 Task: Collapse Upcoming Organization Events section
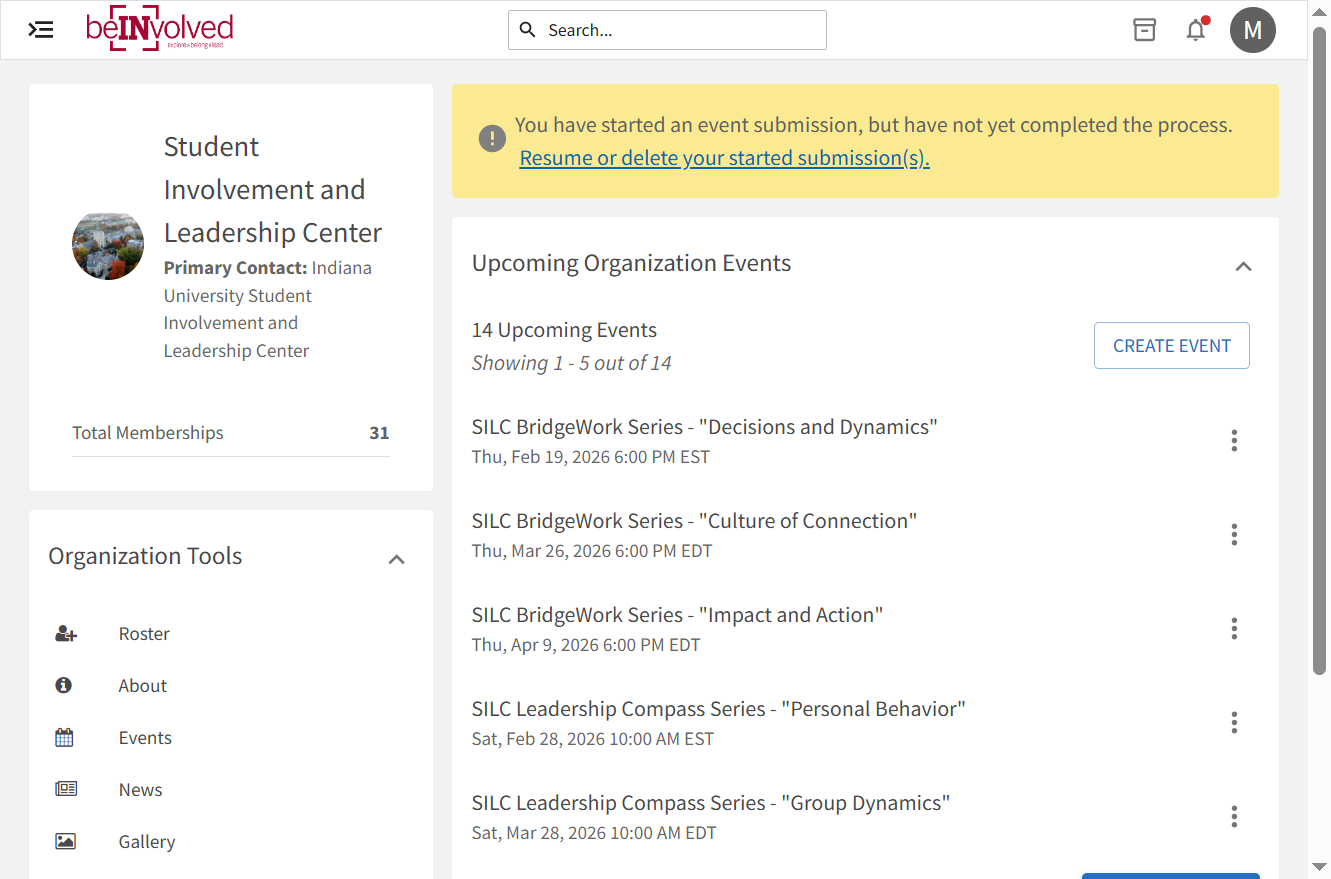(x=1243, y=266)
